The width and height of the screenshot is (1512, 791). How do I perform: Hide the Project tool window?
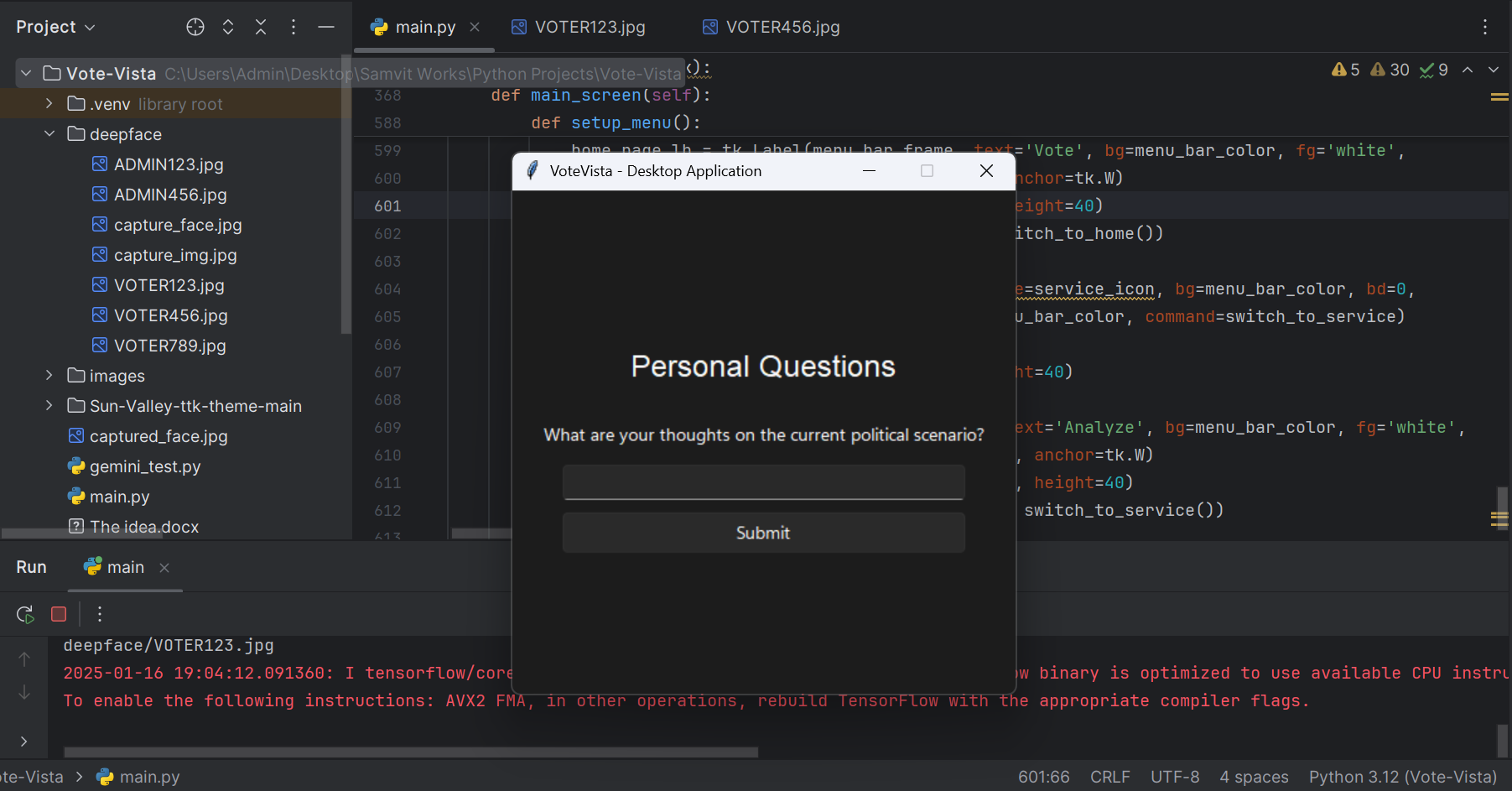(x=326, y=27)
